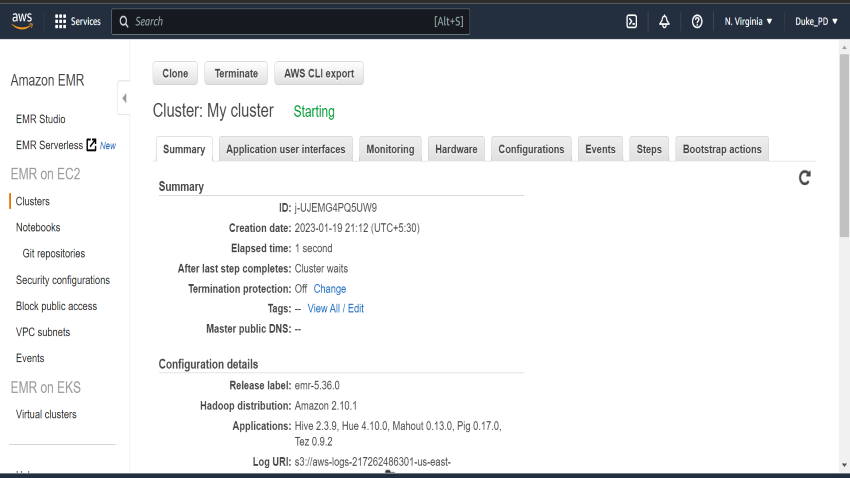Open EMR Serverless link
The width and height of the screenshot is (850, 478).
[x=49, y=145]
